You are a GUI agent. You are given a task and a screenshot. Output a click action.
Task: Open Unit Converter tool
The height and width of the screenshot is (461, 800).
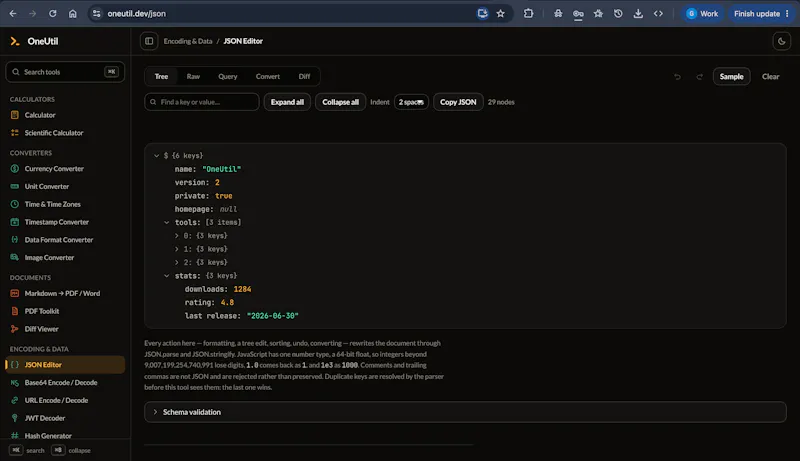coord(65,187)
